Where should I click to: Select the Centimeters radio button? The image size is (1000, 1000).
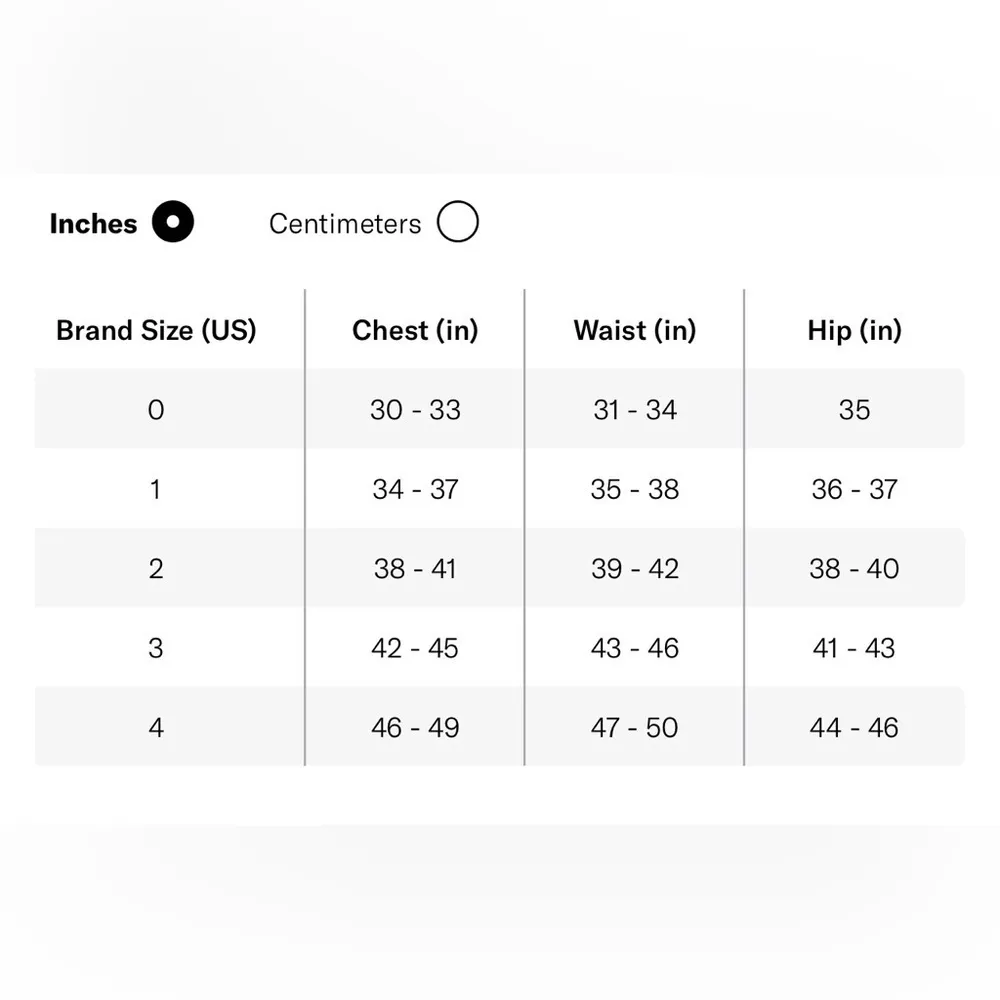click(x=458, y=222)
